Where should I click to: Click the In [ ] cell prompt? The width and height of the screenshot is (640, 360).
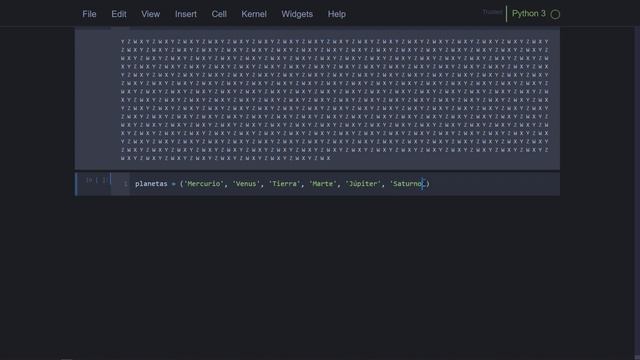(x=96, y=180)
